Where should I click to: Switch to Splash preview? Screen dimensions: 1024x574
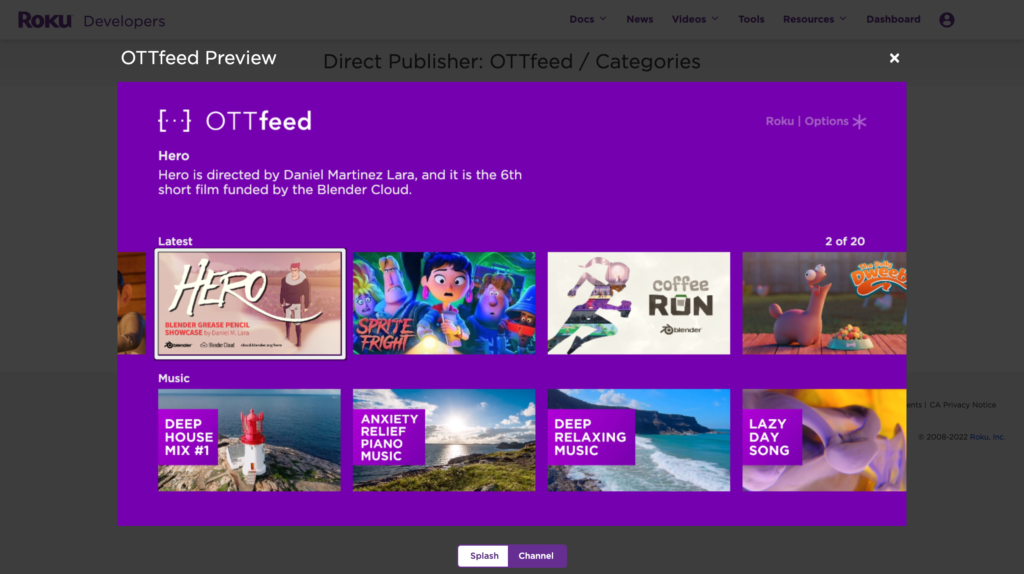click(x=483, y=556)
